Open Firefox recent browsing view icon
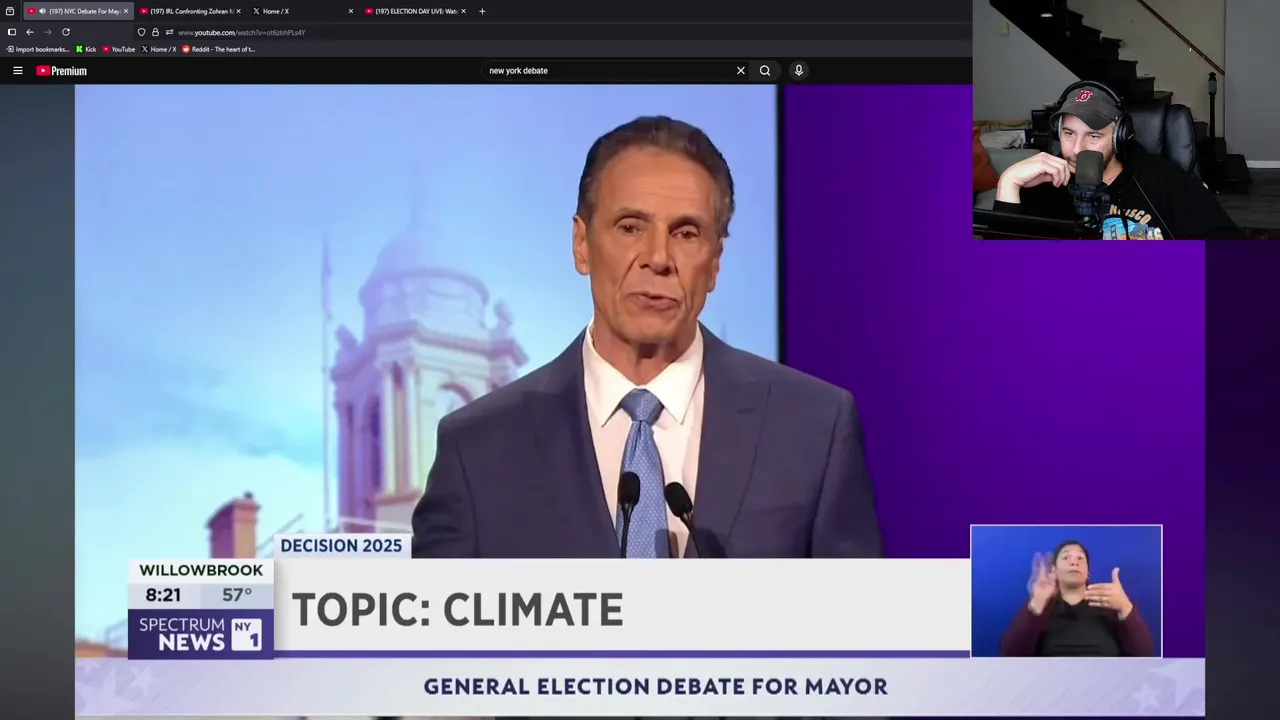The image size is (1280, 720). click(x=10, y=11)
